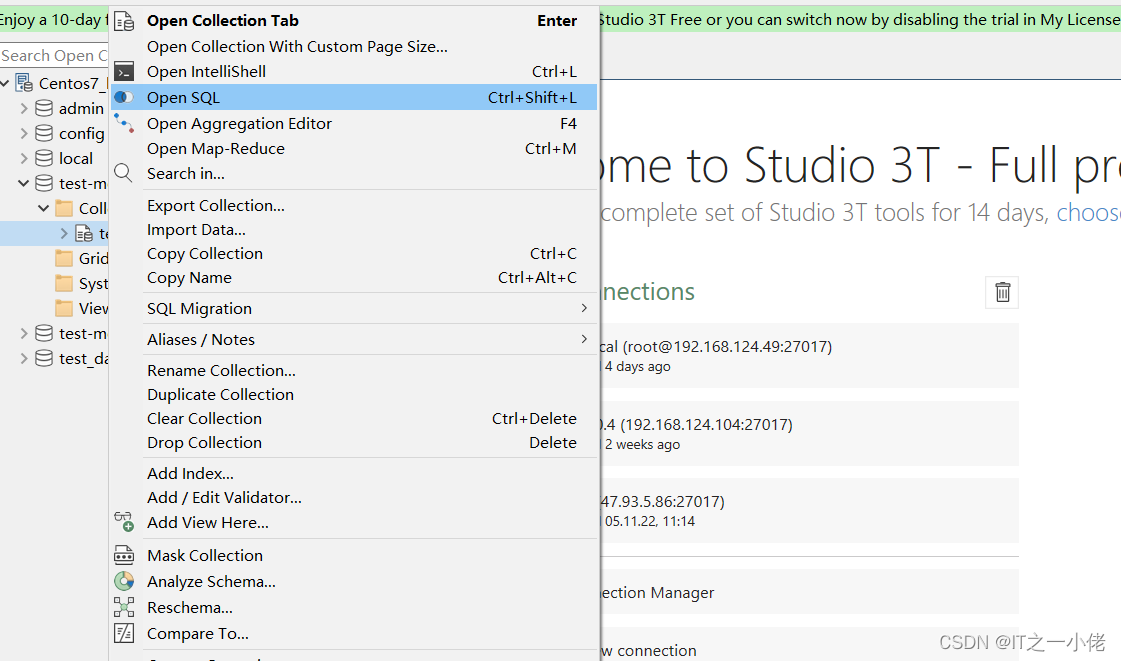This screenshot has width=1121, height=661.
Task: Click the Open Collection Tab icon
Action: click(x=124, y=21)
